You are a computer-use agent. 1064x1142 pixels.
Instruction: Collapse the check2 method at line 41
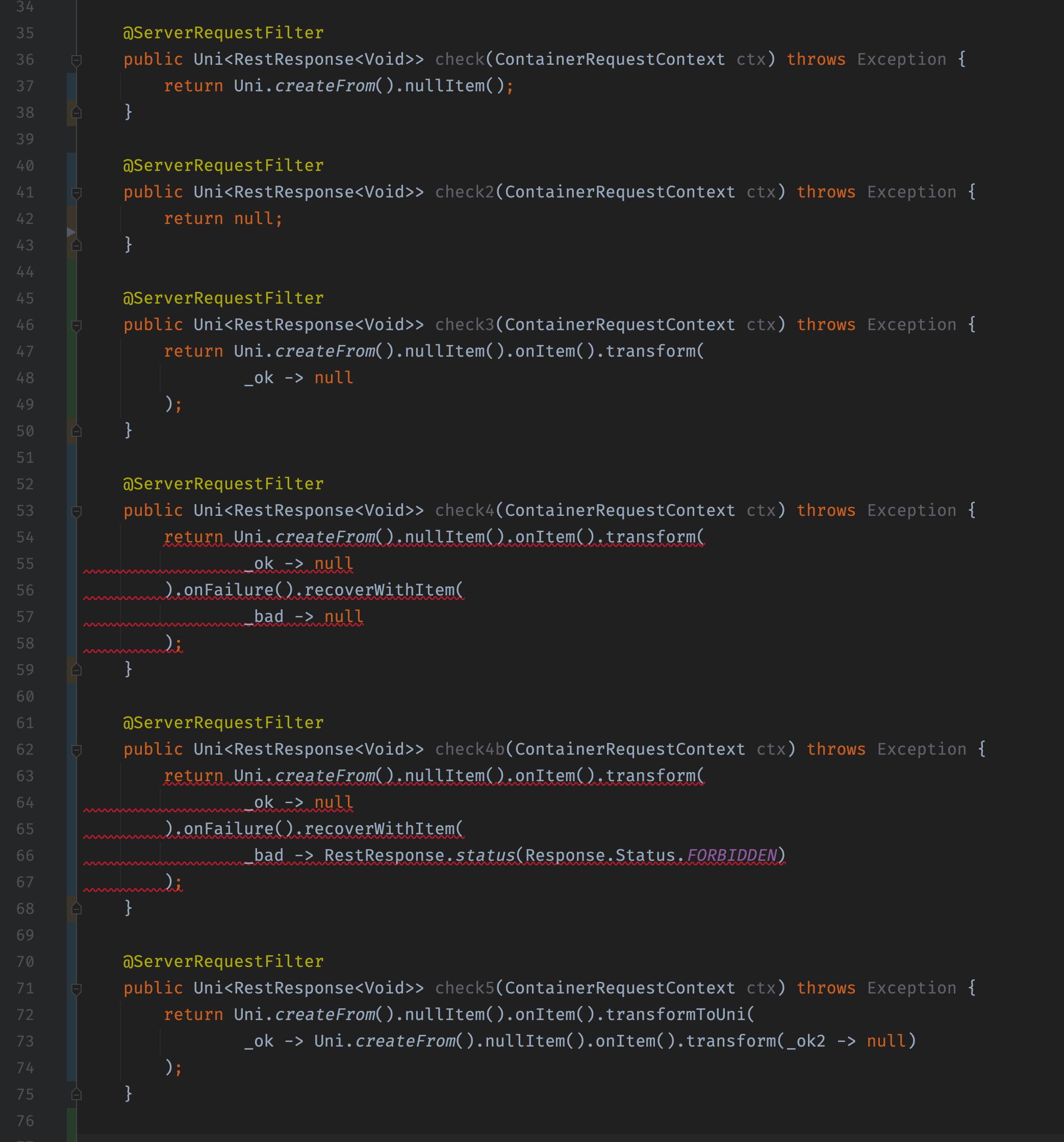pos(77,192)
